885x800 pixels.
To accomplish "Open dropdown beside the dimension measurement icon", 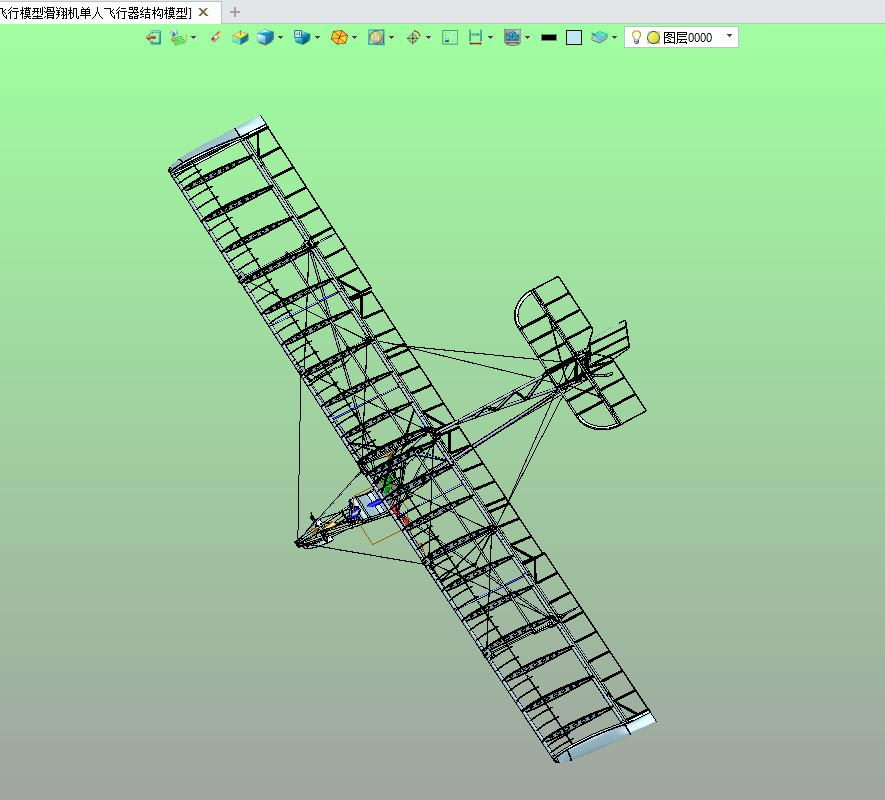I will tap(490, 38).
